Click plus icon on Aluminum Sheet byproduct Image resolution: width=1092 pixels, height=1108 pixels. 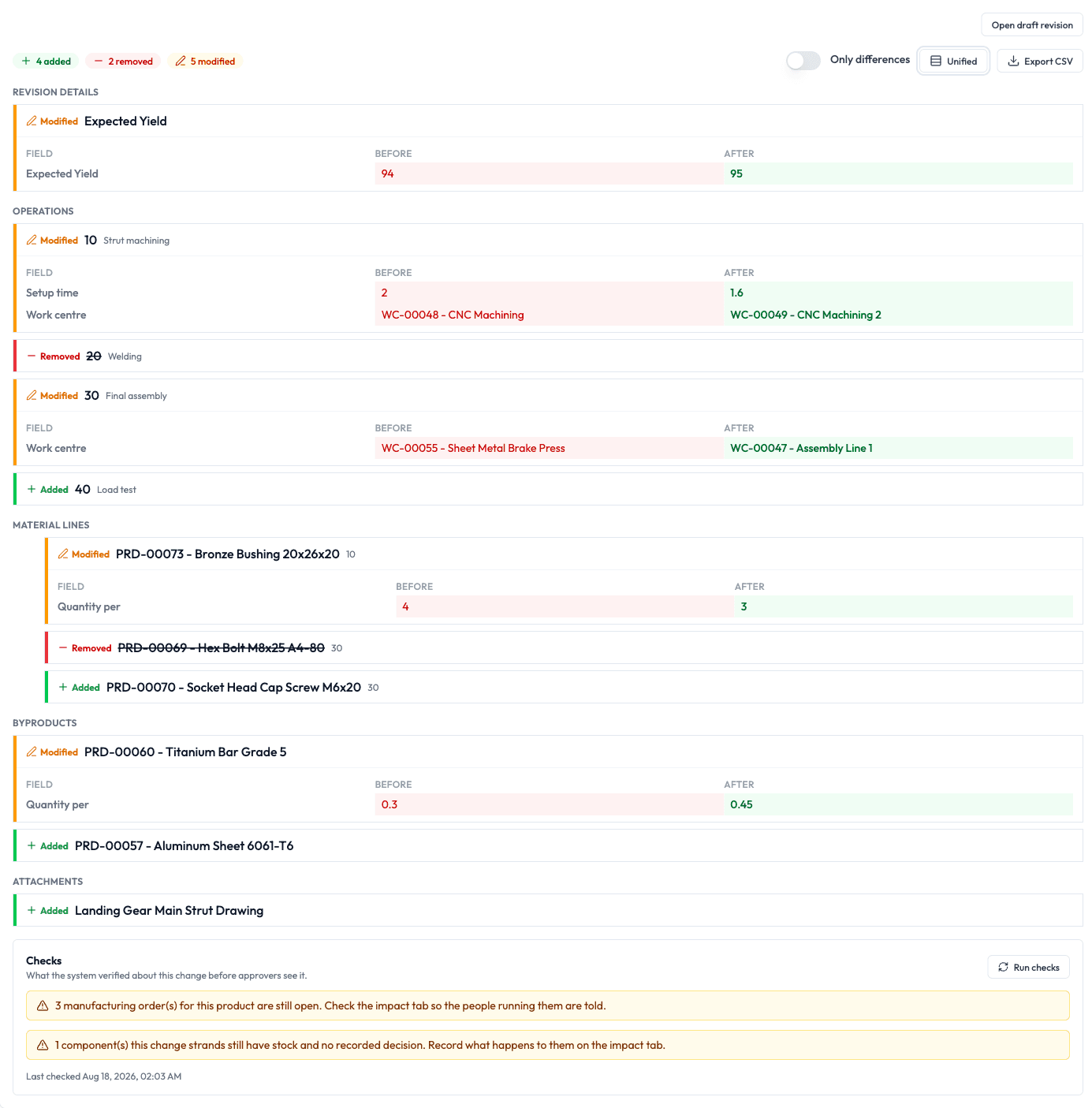[32, 845]
